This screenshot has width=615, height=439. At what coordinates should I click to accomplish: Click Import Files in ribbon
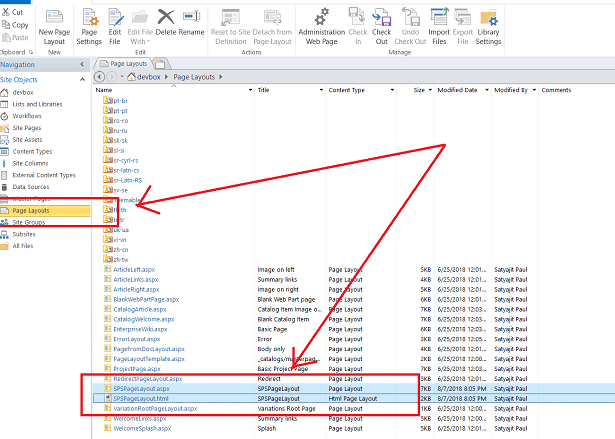tap(439, 27)
